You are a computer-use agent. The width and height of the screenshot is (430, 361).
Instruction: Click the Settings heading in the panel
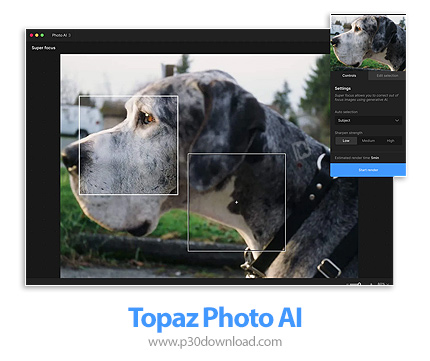coord(343,88)
